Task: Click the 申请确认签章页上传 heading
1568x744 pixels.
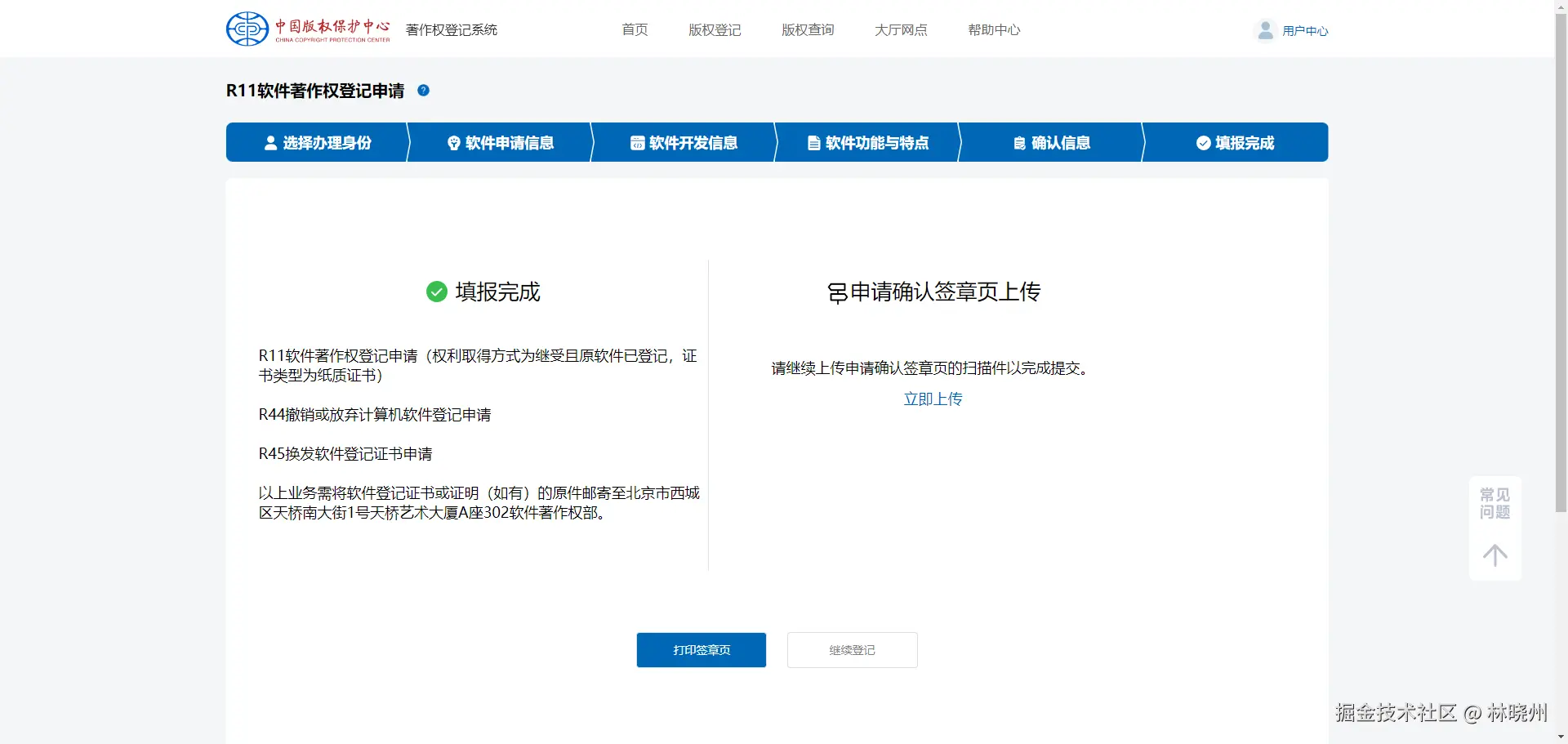Action: point(946,292)
